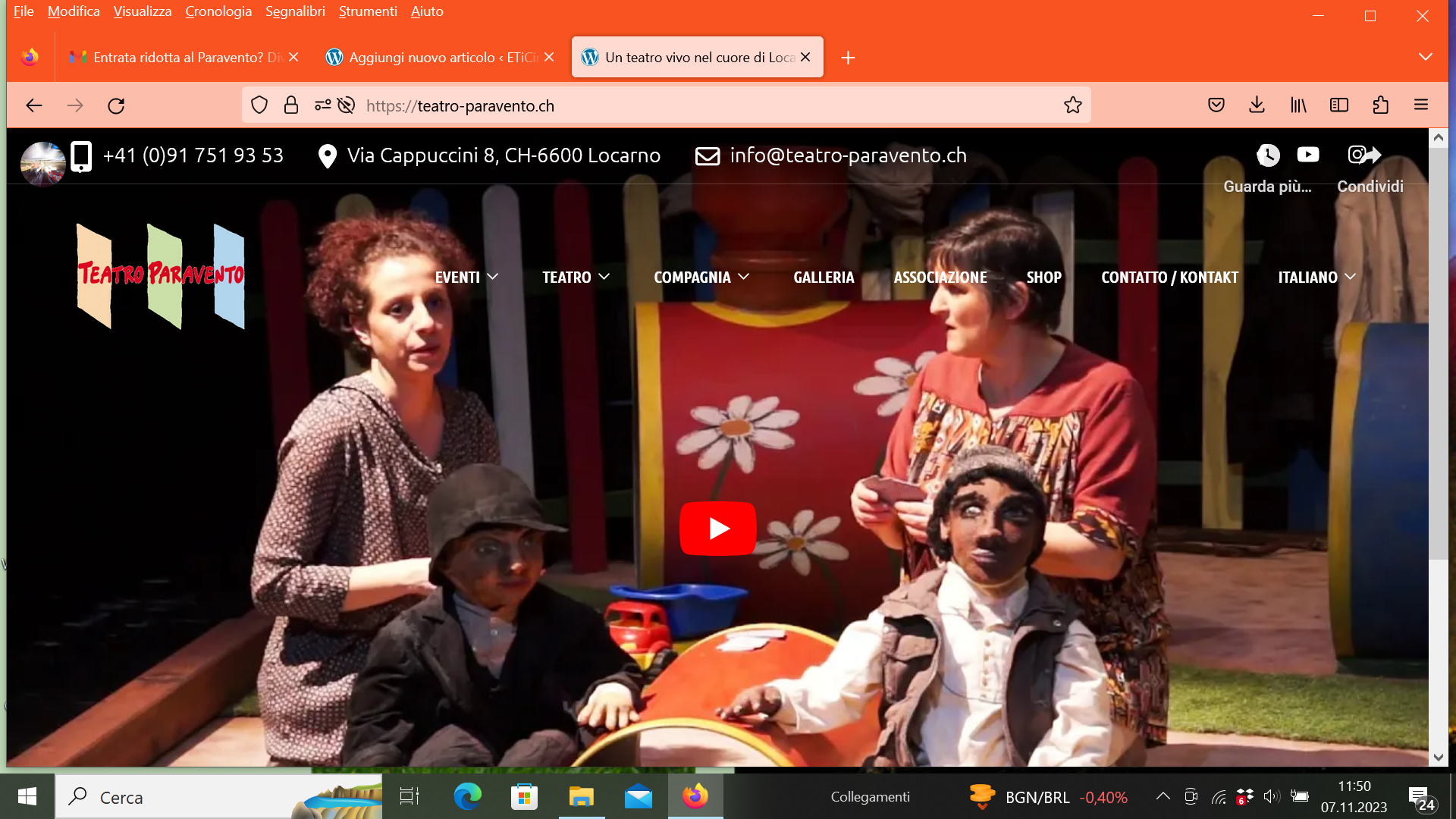Expand the list all tabs chevron
The height and width of the screenshot is (819, 1456).
(x=1426, y=57)
